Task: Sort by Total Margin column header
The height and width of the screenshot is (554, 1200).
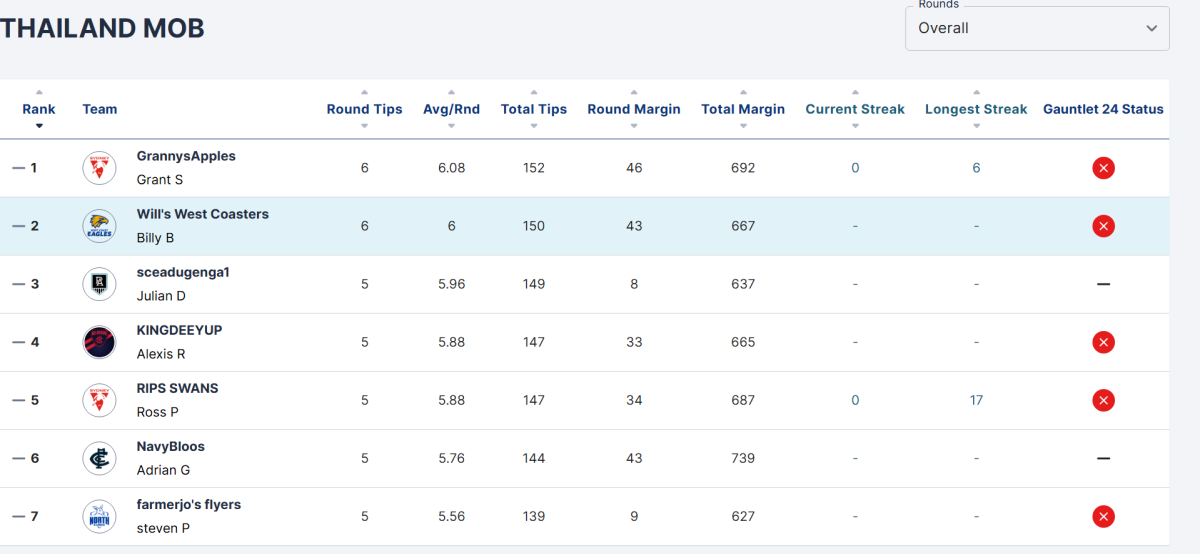Action: pyautogui.click(x=743, y=109)
